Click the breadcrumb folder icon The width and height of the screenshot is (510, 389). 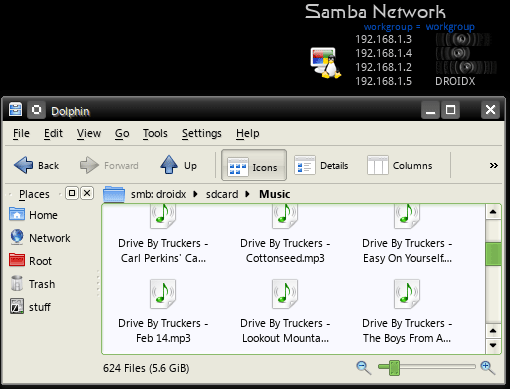click(x=114, y=194)
